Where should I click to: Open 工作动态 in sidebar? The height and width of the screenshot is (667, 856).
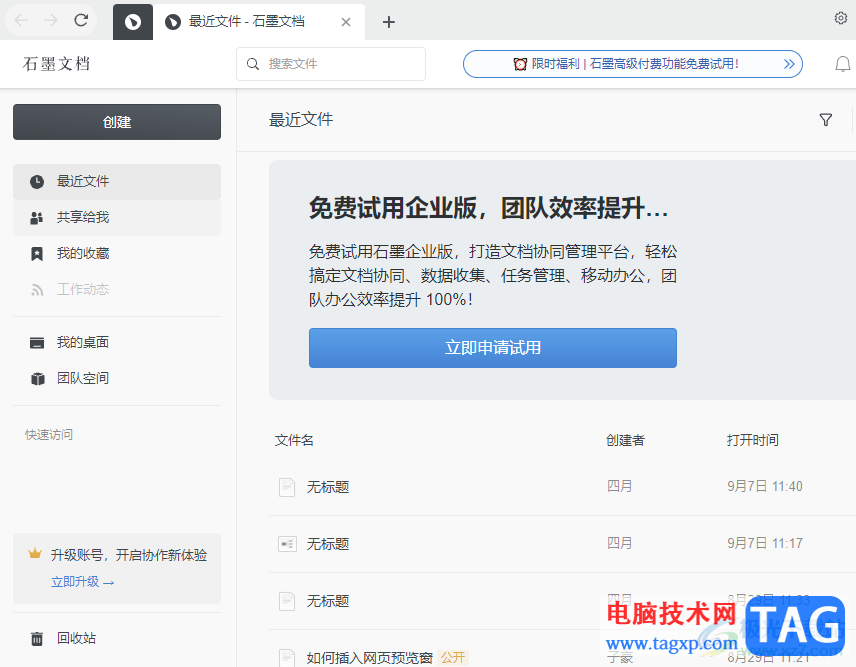(117, 289)
